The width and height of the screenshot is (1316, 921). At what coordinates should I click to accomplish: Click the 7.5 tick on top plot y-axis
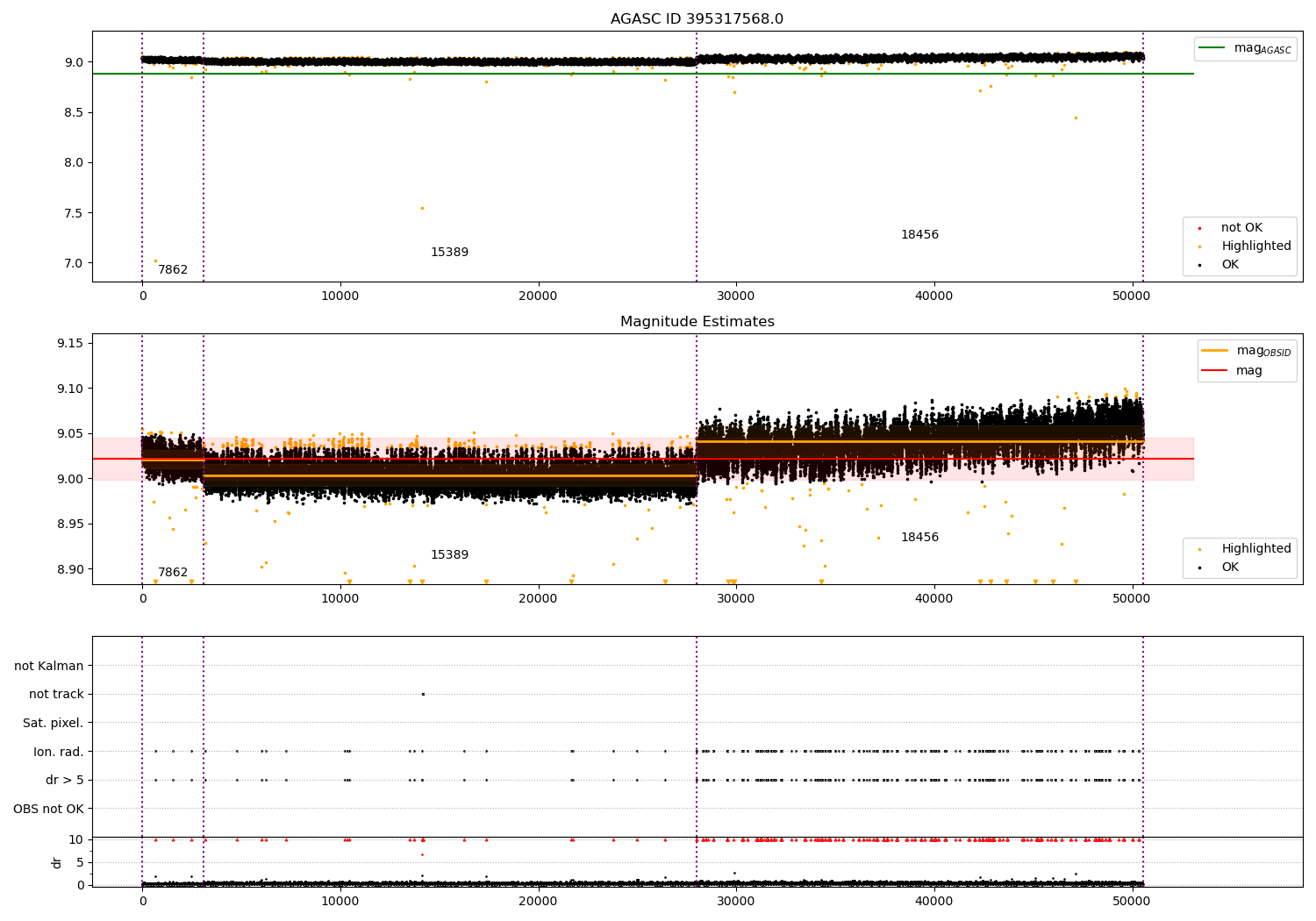[x=72, y=213]
